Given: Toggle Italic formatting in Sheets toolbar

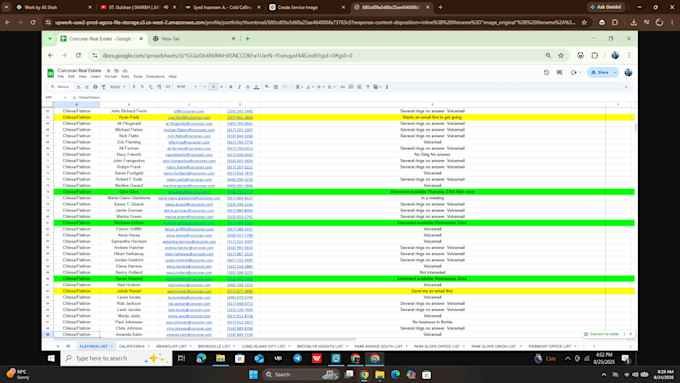Looking at the screenshot, I should point(239,87).
